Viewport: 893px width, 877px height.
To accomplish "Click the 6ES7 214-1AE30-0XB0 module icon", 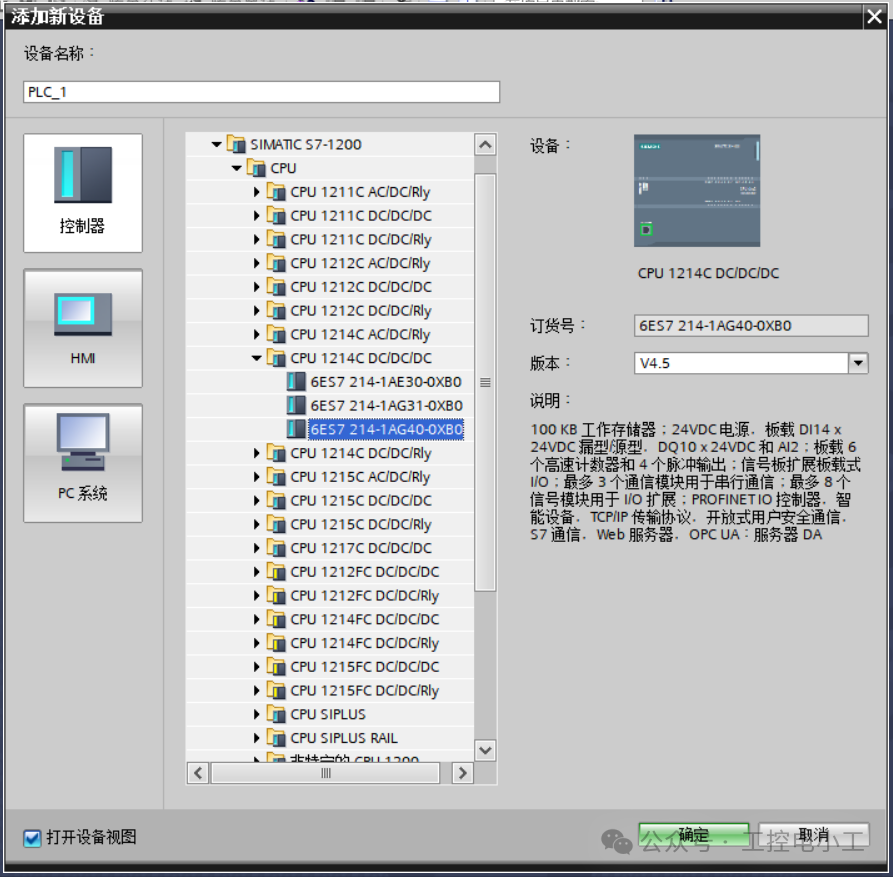I will [296, 382].
